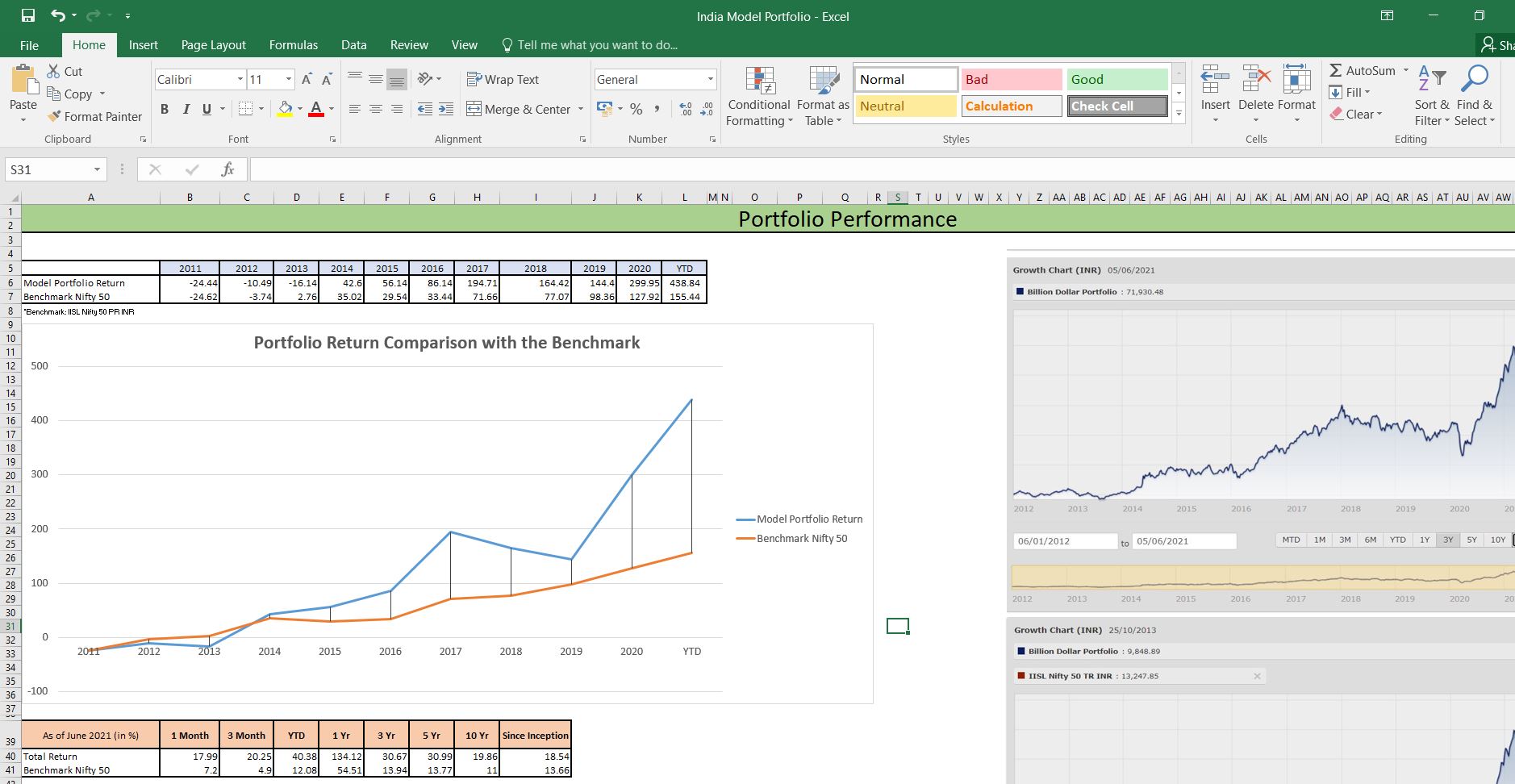
Task: Increase decimal places icon
Action: [686, 109]
